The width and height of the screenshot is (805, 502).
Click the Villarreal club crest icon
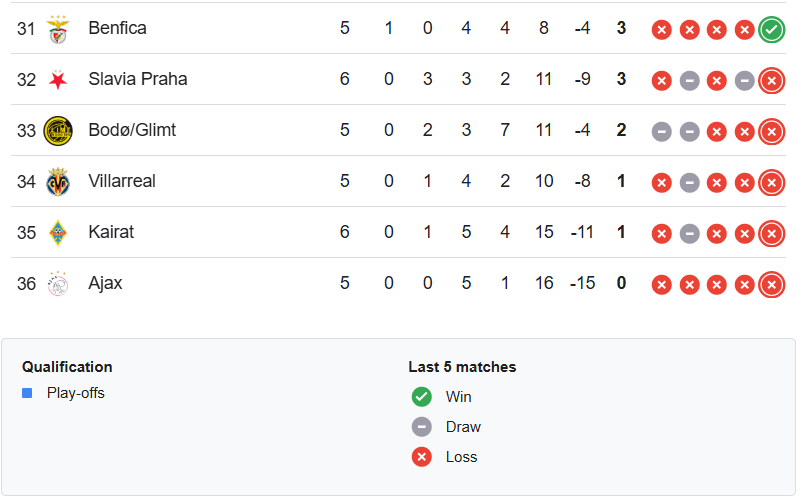point(58,182)
